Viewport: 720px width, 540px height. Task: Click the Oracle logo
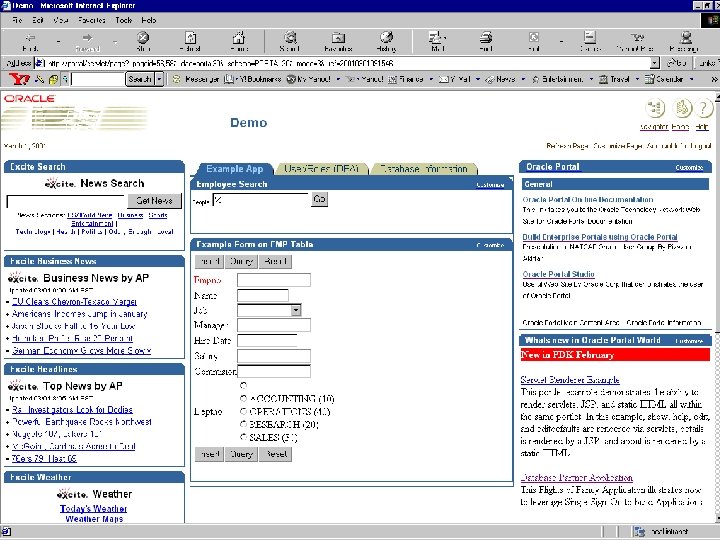click(30, 98)
